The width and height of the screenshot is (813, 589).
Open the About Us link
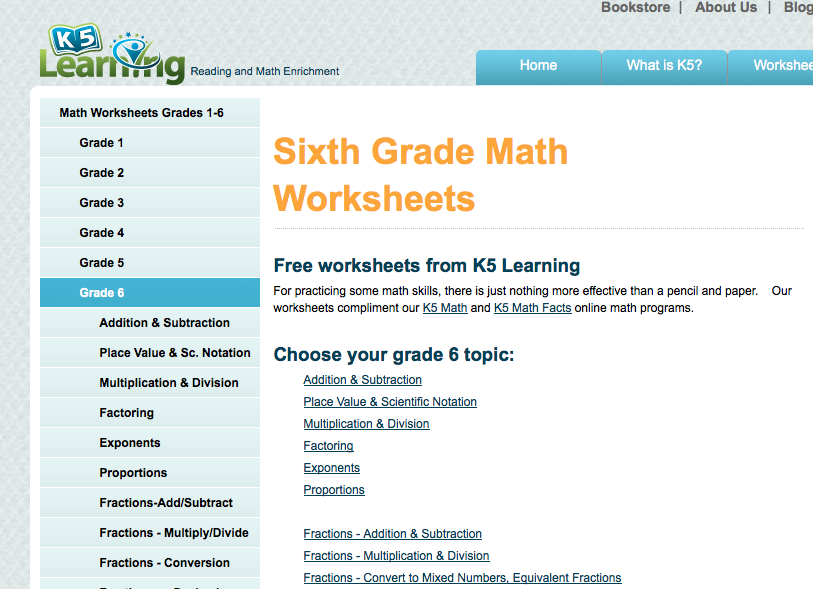pos(726,7)
